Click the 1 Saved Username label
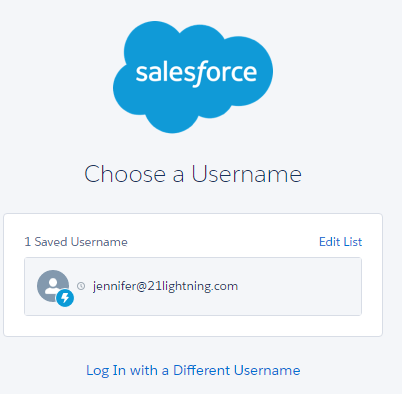 pos(76,242)
